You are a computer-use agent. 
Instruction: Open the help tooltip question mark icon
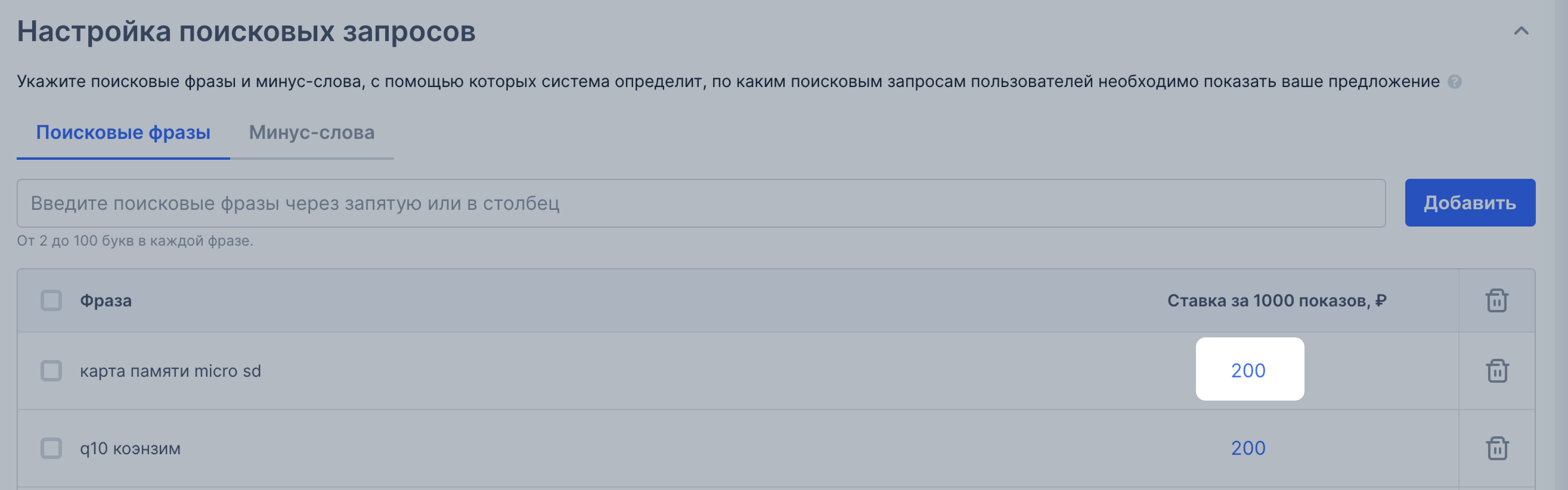pos(1454,81)
